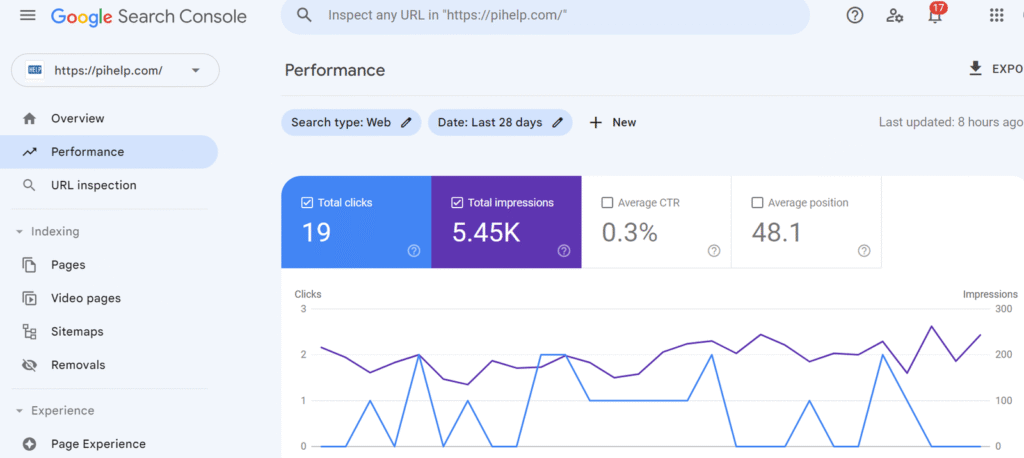Enable the Average position checkbox
This screenshot has width=1024, height=458.
coord(757,203)
